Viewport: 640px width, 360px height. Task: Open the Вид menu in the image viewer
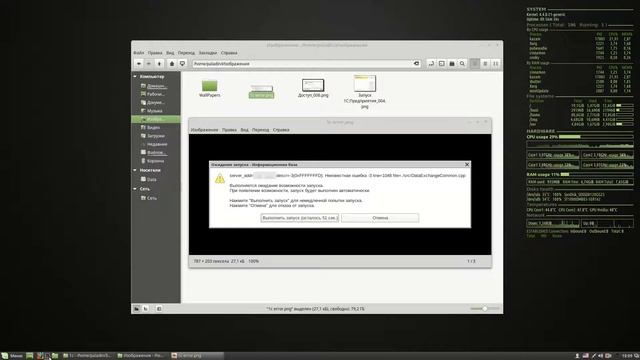(x=244, y=130)
